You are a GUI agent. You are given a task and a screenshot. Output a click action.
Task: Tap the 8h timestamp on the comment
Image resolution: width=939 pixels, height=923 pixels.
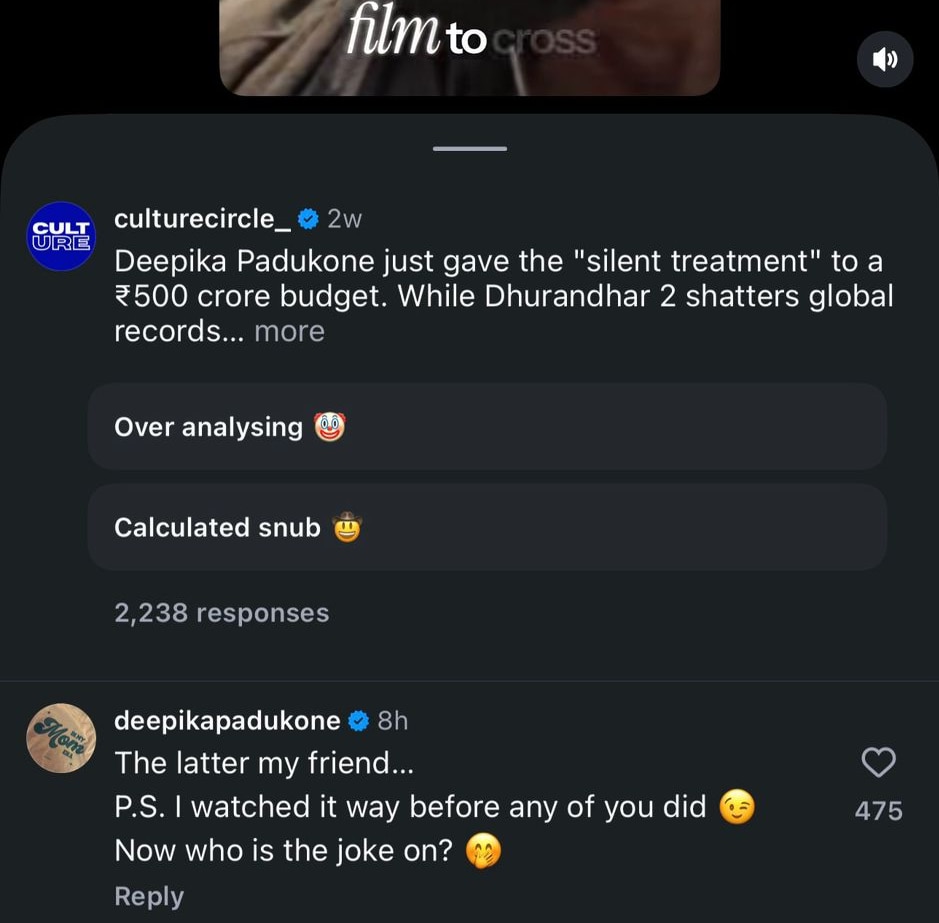[393, 720]
